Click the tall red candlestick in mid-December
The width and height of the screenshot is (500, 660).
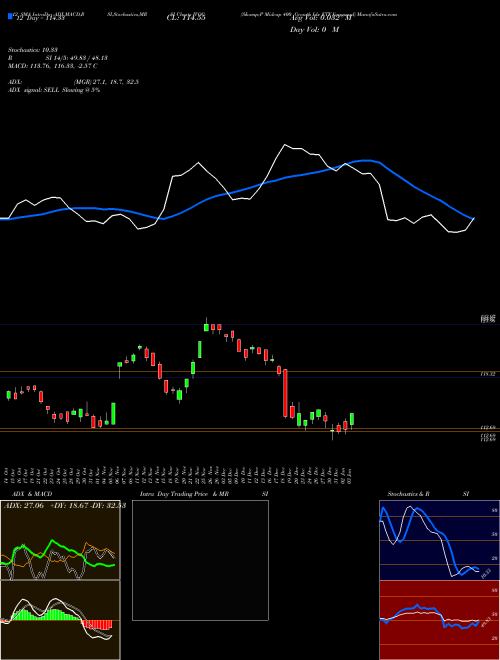point(285,393)
